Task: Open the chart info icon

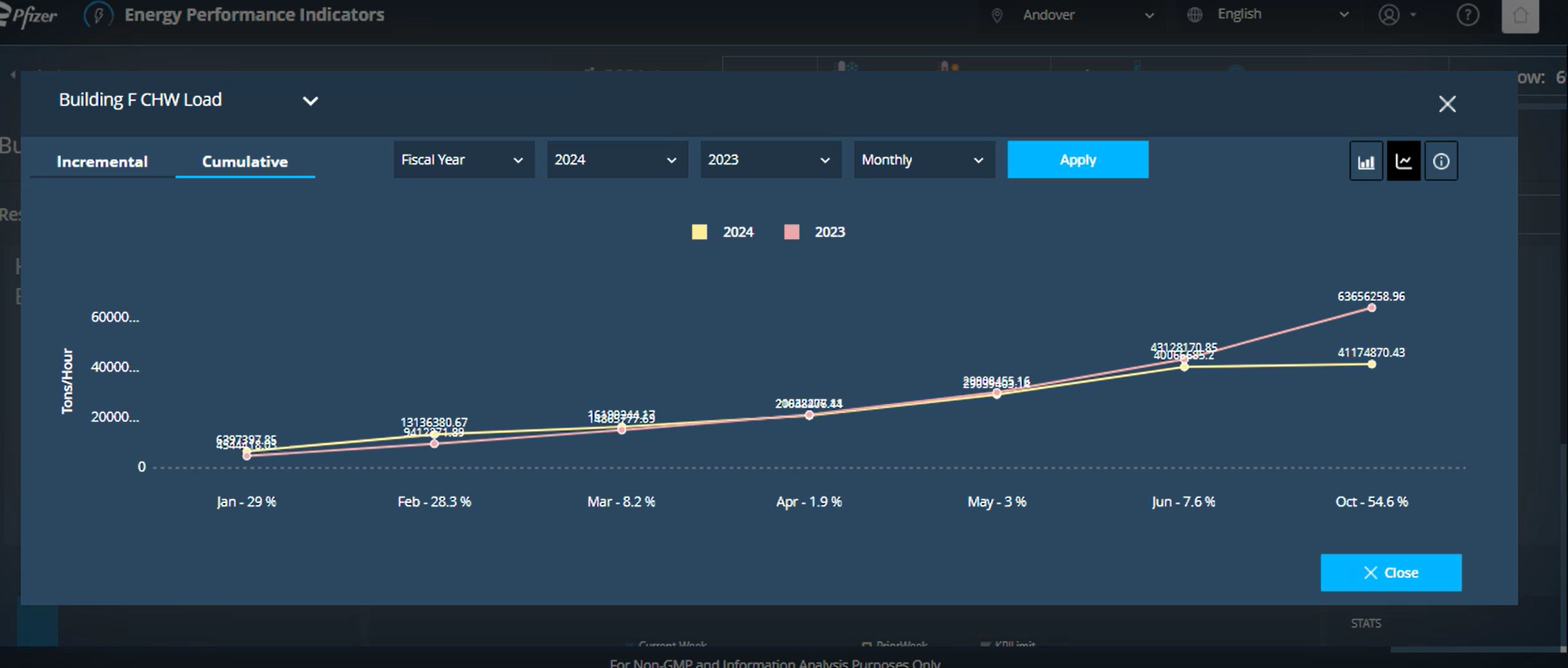Action: point(1441,160)
